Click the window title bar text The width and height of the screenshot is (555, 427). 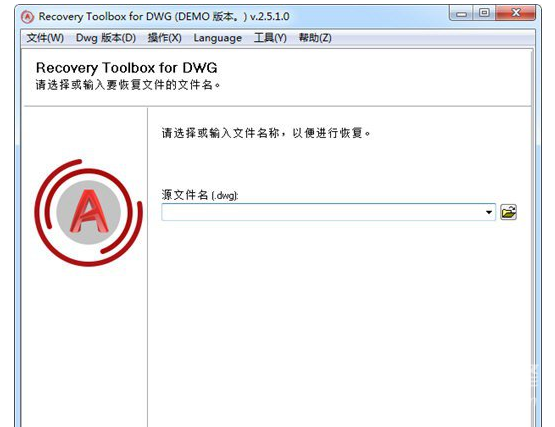click(164, 17)
